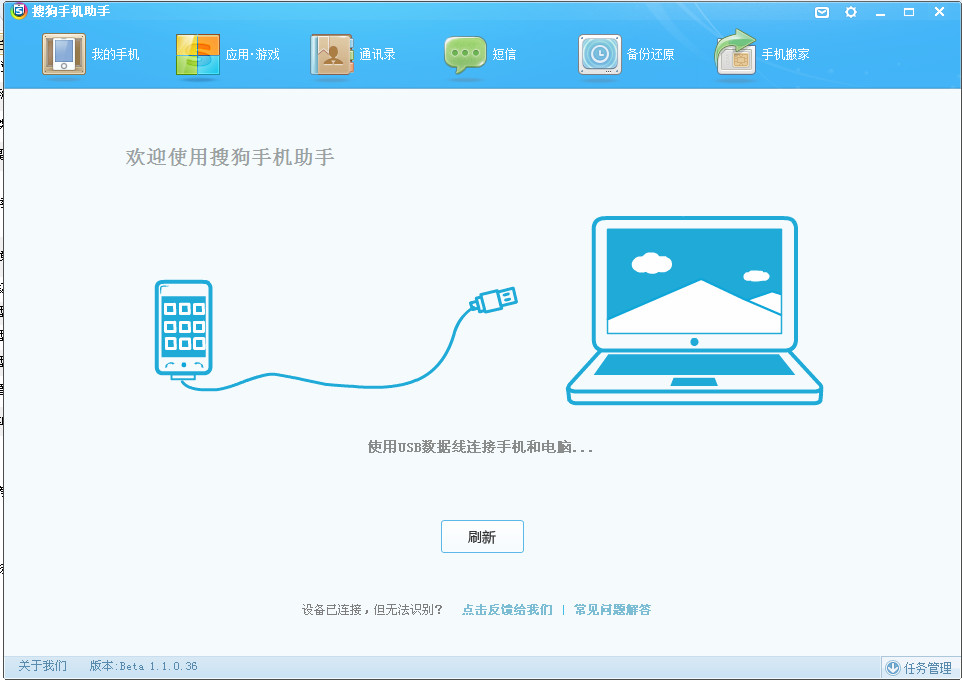962x680 pixels.
Task: Click the 设备已连接，但无法识别？ text
Action: point(372,609)
